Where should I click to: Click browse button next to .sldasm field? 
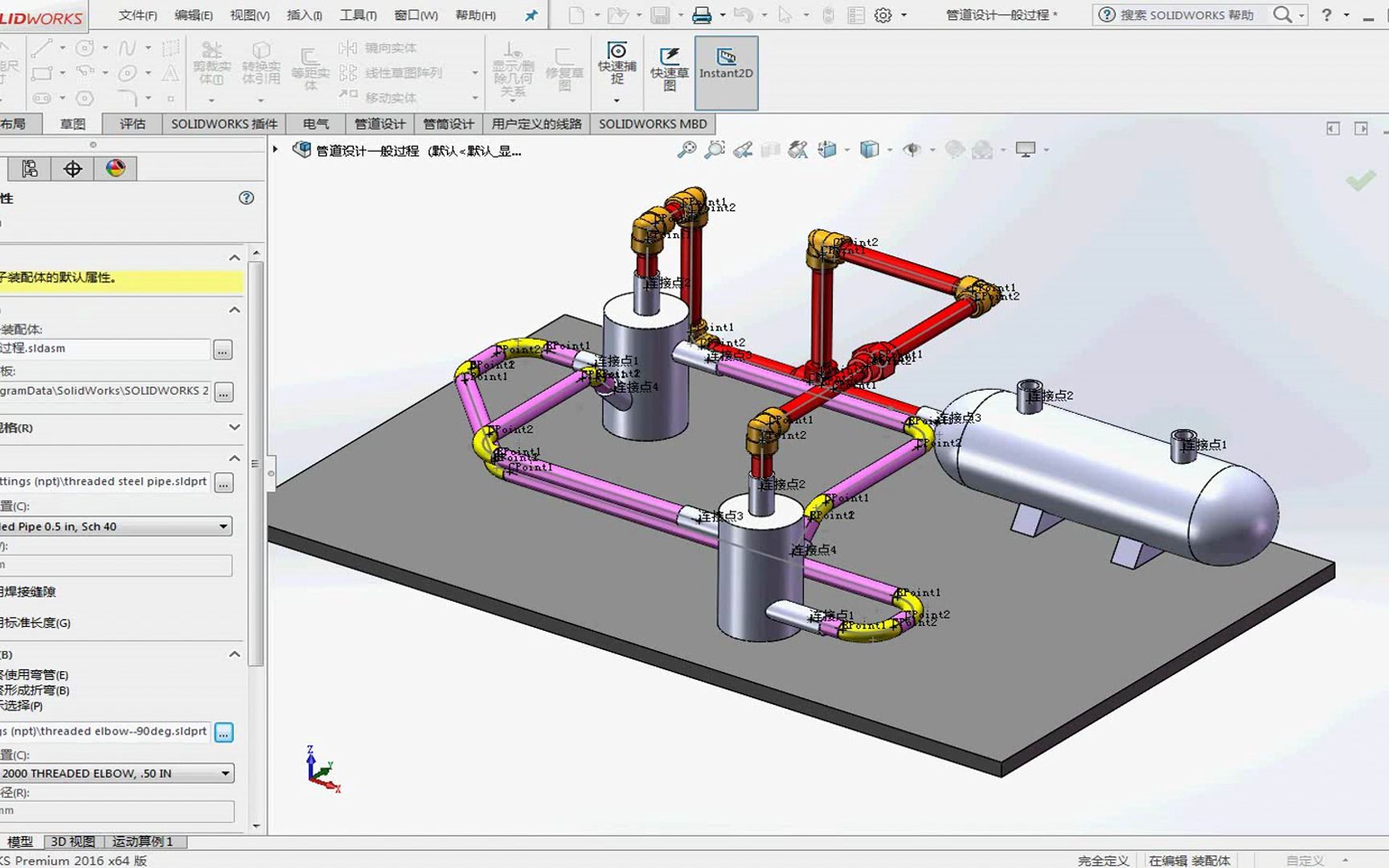tap(223, 350)
